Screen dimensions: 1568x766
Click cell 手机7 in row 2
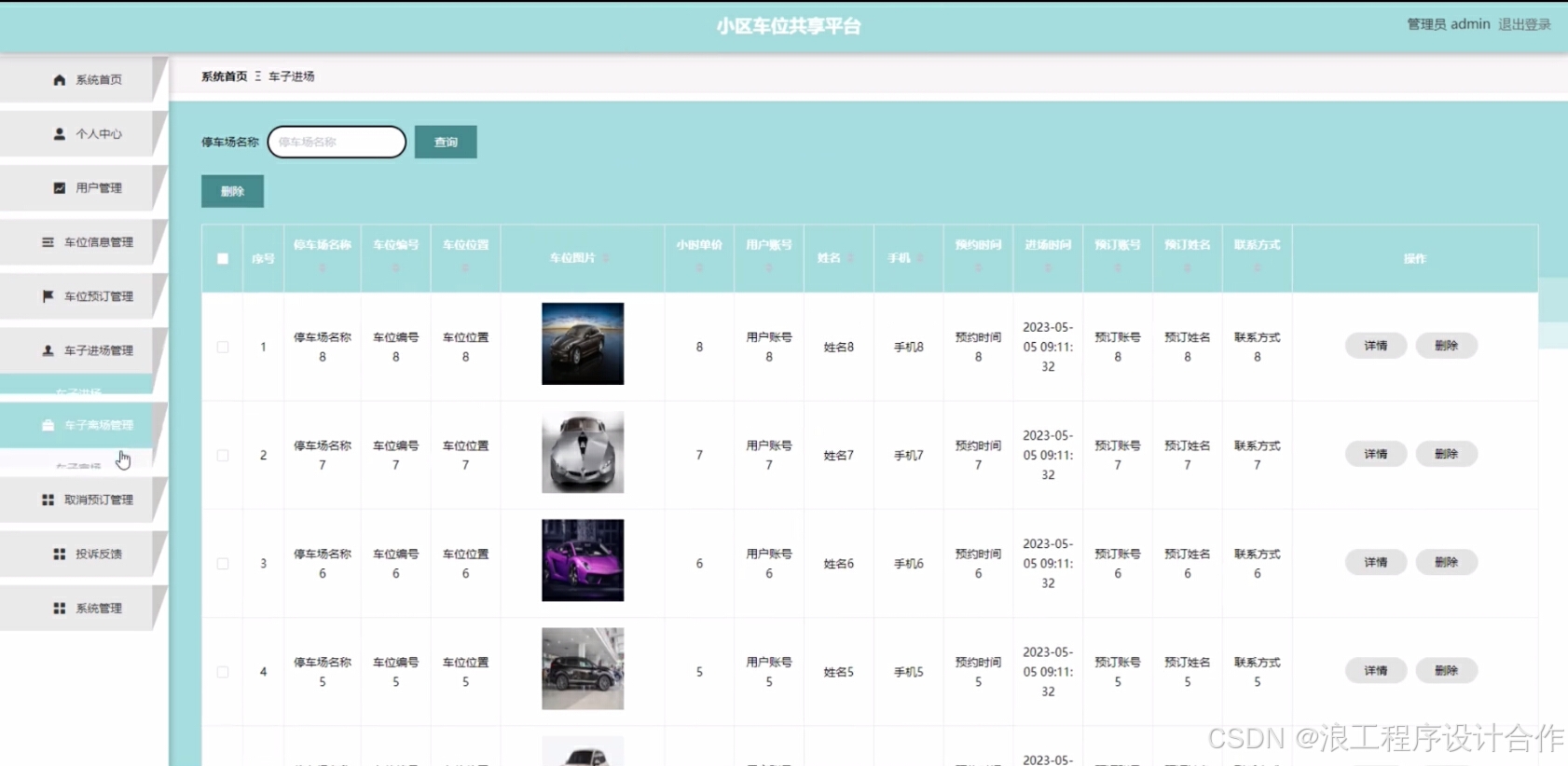coord(909,456)
